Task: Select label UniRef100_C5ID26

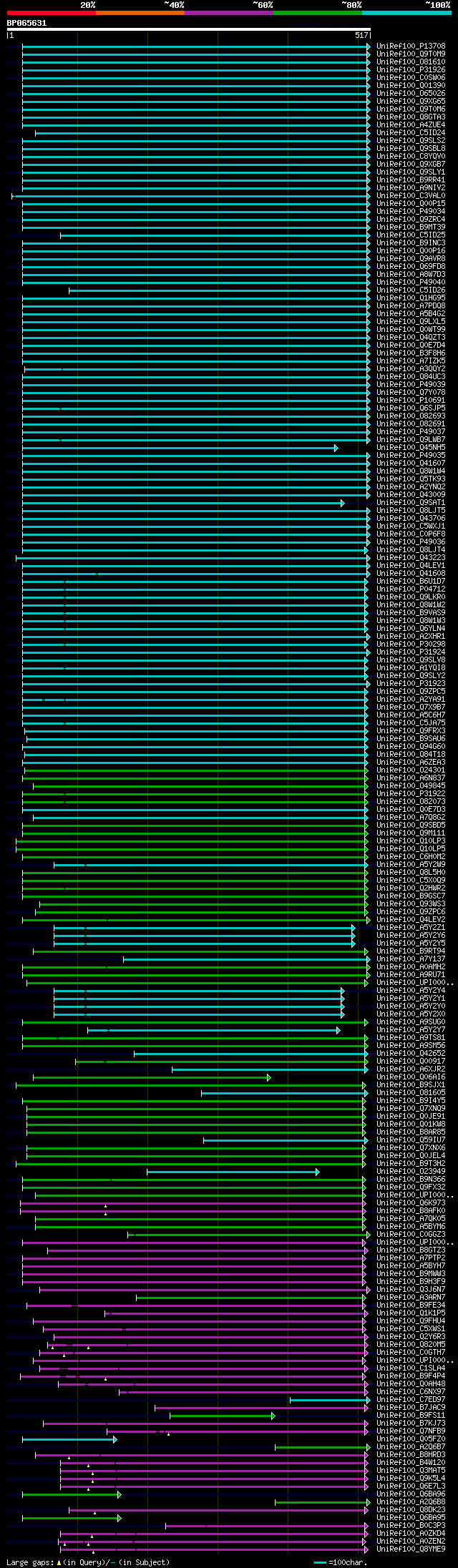Action: tap(411, 290)
